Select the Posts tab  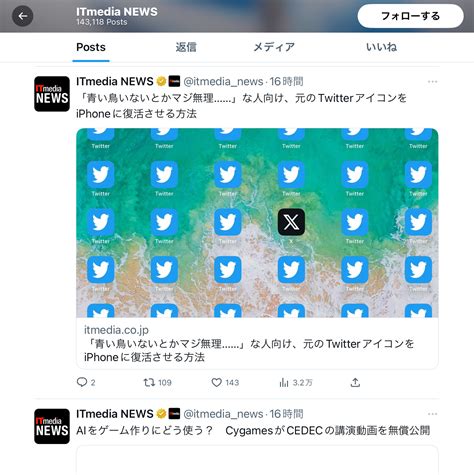tap(91, 47)
